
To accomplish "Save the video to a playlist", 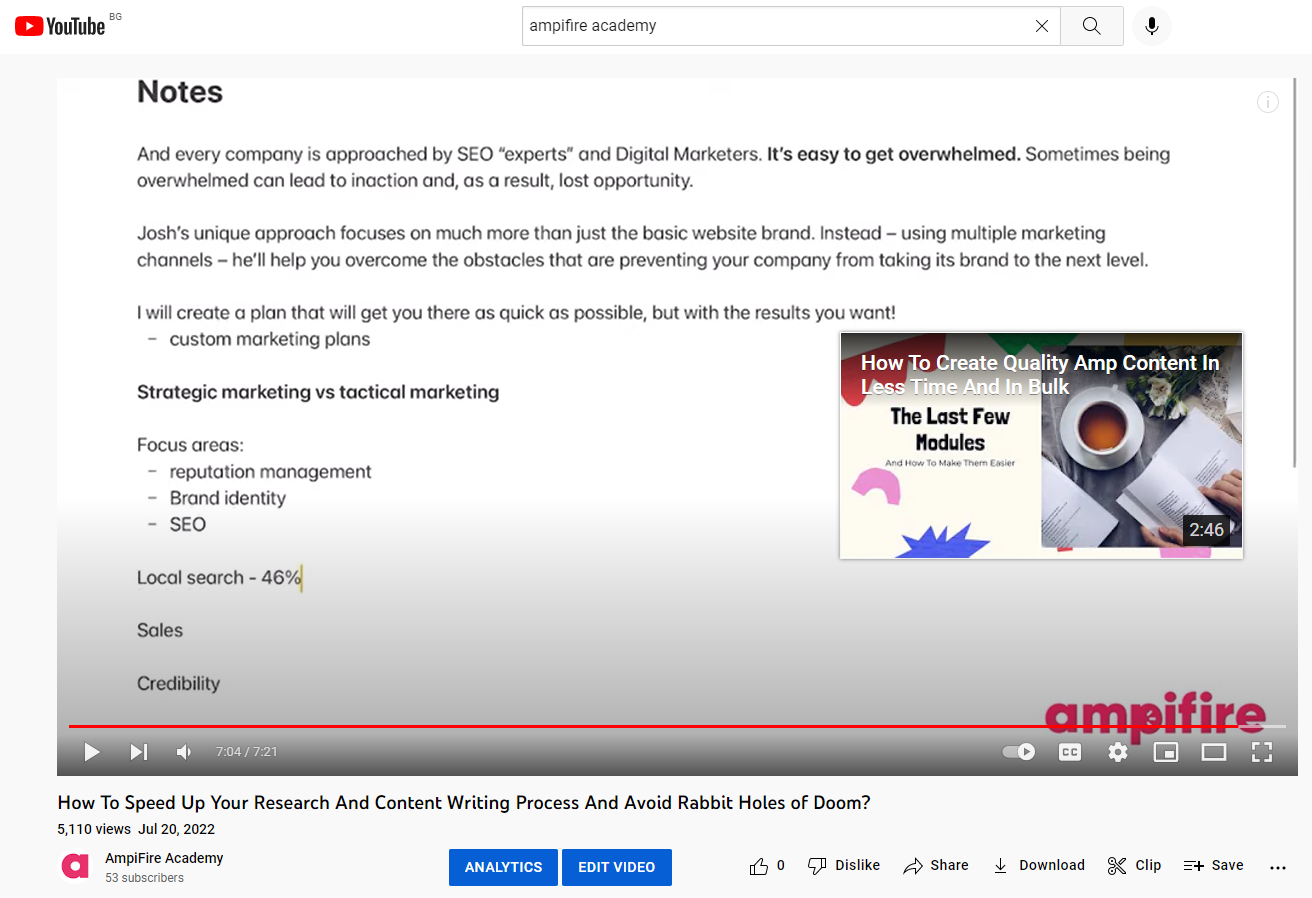I will (1214, 866).
